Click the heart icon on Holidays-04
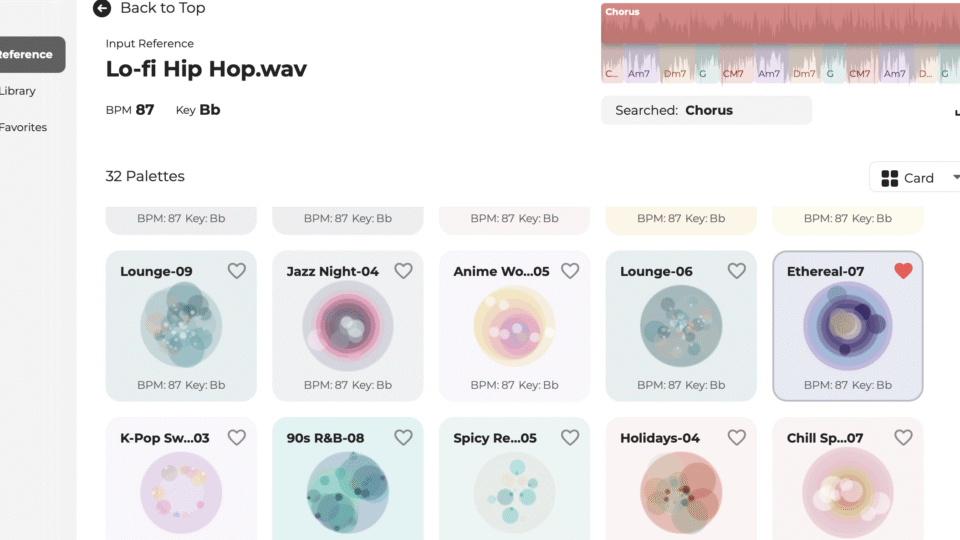Screen dimensions: 960x540 click(737, 437)
